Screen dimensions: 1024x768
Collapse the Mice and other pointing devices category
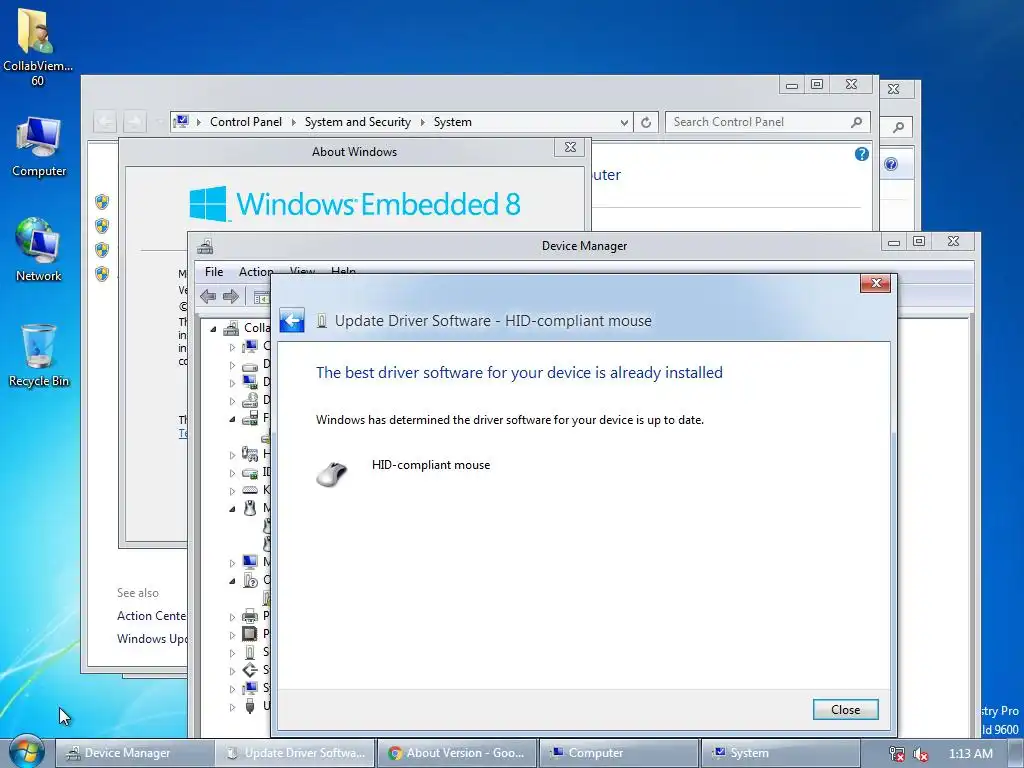click(232, 509)
